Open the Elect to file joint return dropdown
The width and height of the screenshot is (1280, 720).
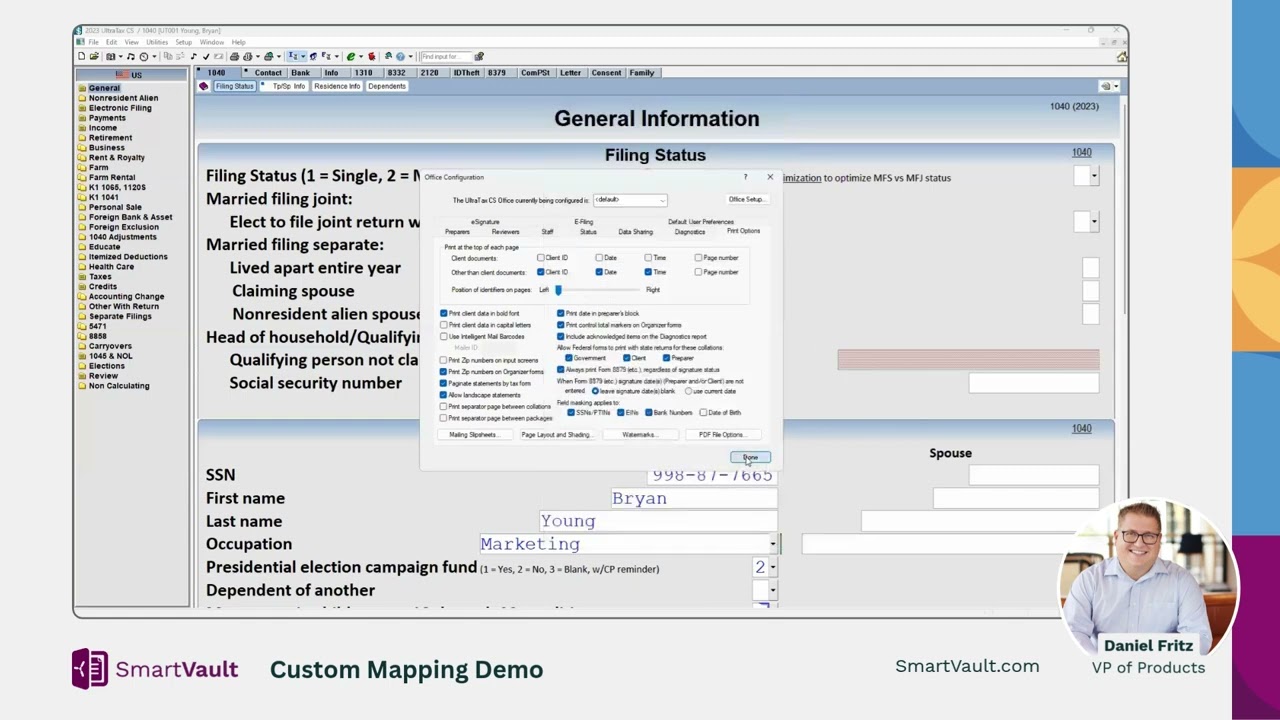tap(1094, 221)
